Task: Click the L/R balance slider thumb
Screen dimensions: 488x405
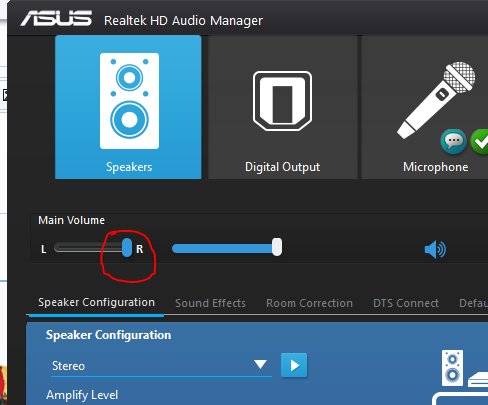Action: 127,248
